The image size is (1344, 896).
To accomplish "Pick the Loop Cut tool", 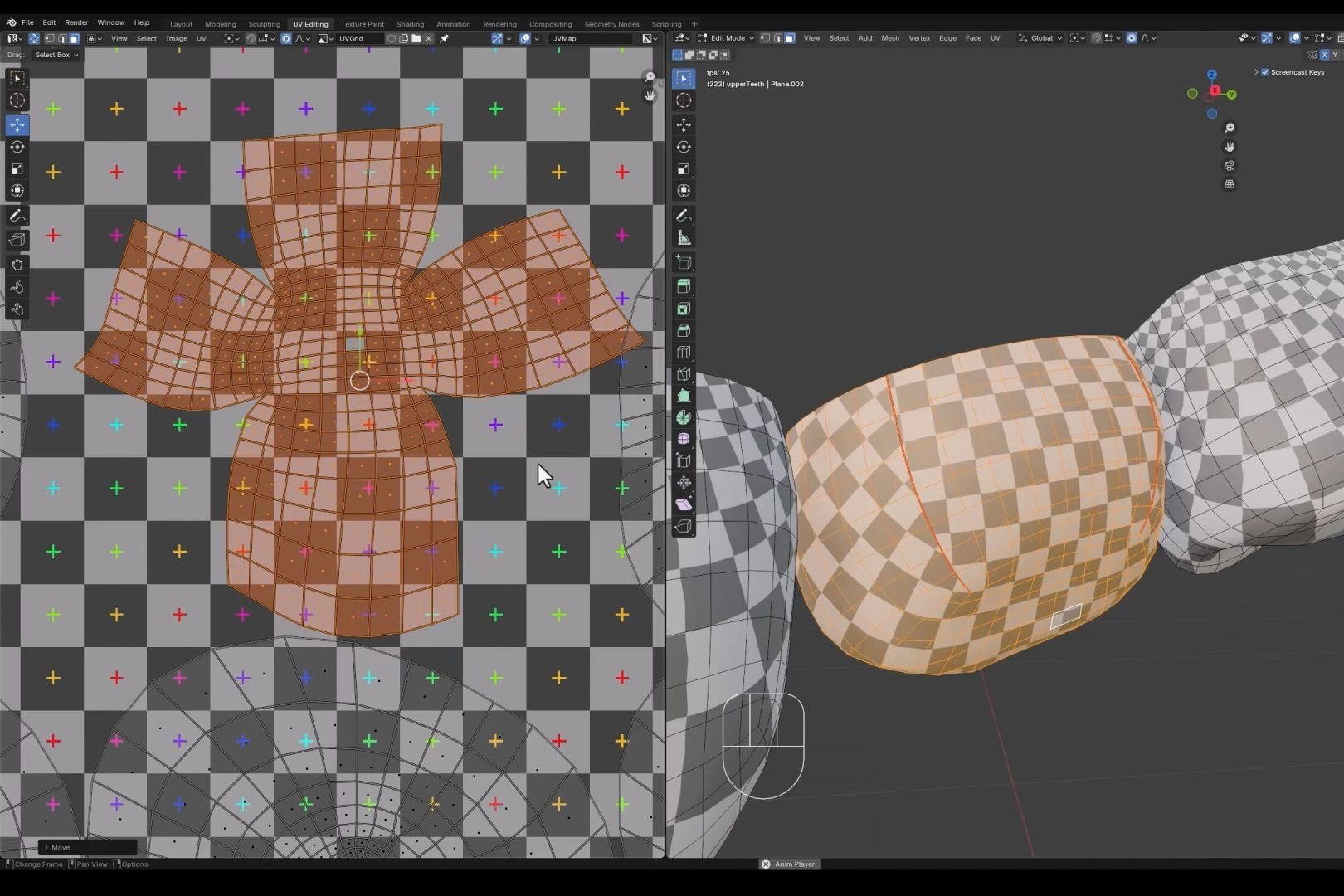I will (684, 353).
